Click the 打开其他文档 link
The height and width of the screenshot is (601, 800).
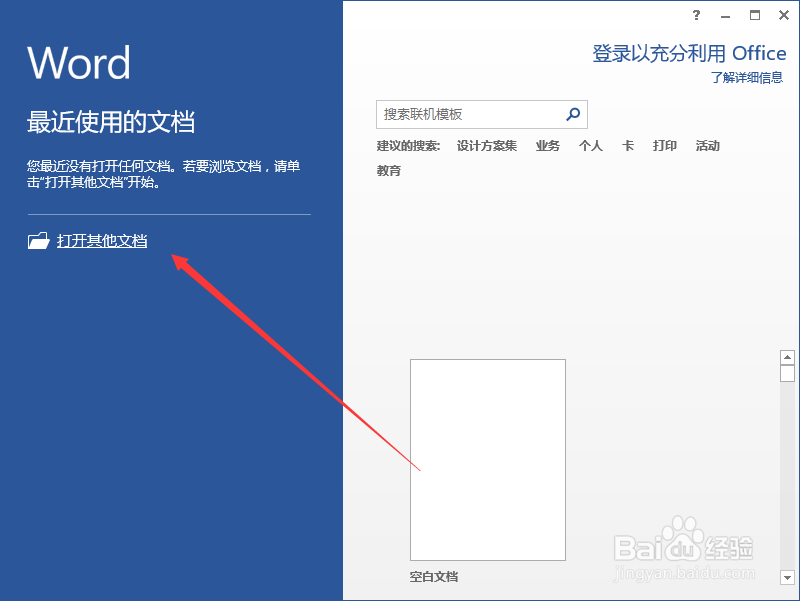[102, 240]
